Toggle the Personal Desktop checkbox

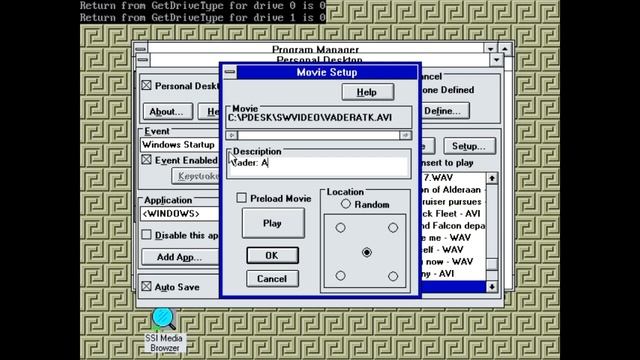click(x=147, y=85)
